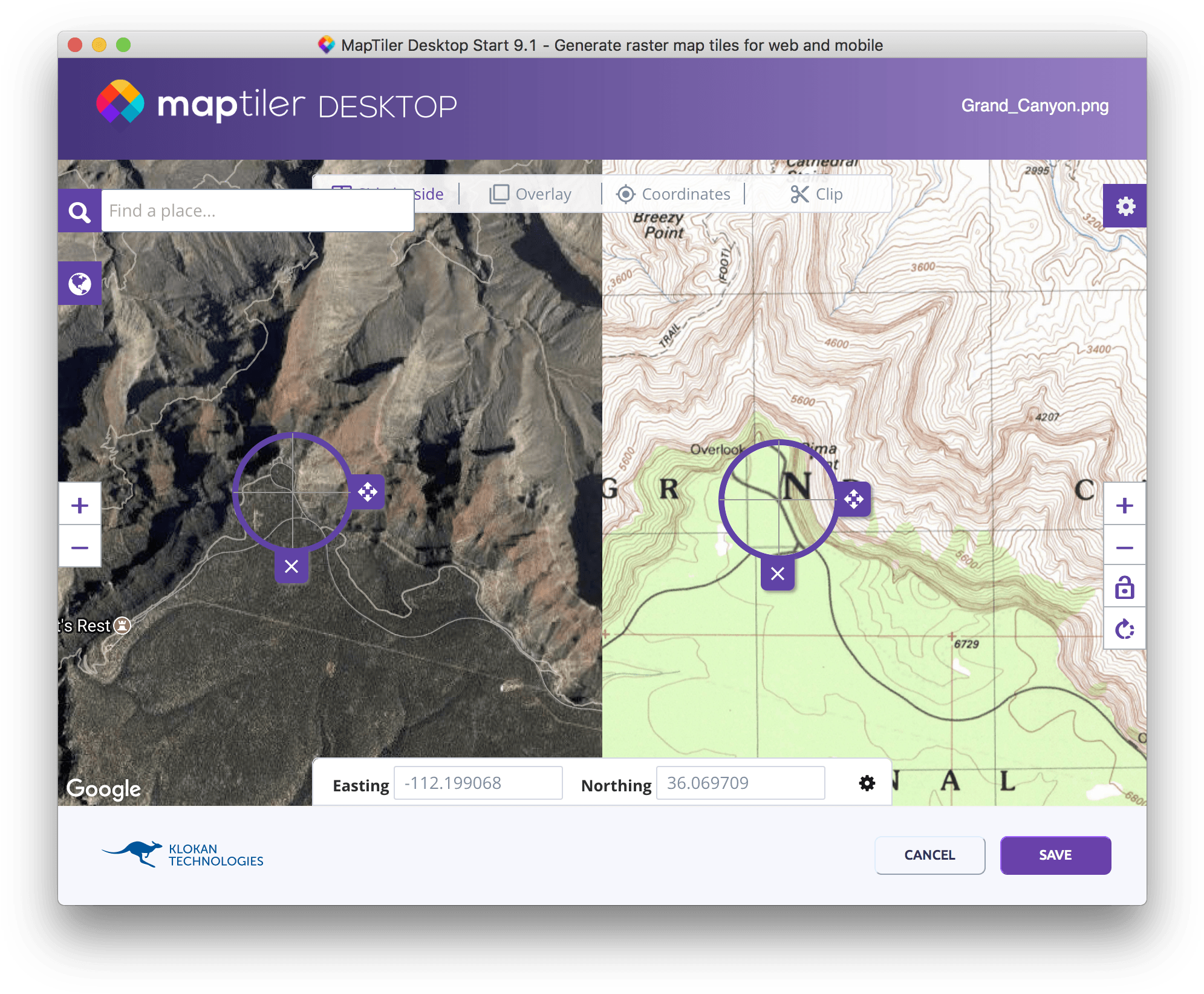Switch to the Overlay view

(x=530, y=194)
